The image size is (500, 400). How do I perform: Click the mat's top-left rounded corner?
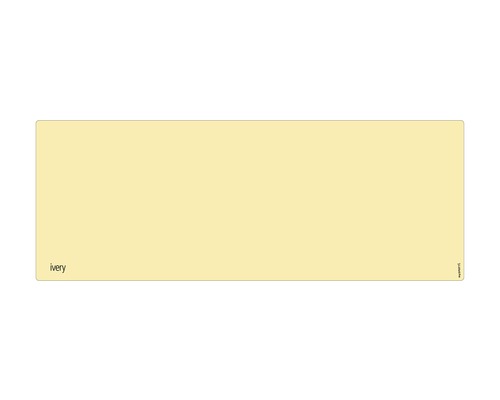click(37, 122)
